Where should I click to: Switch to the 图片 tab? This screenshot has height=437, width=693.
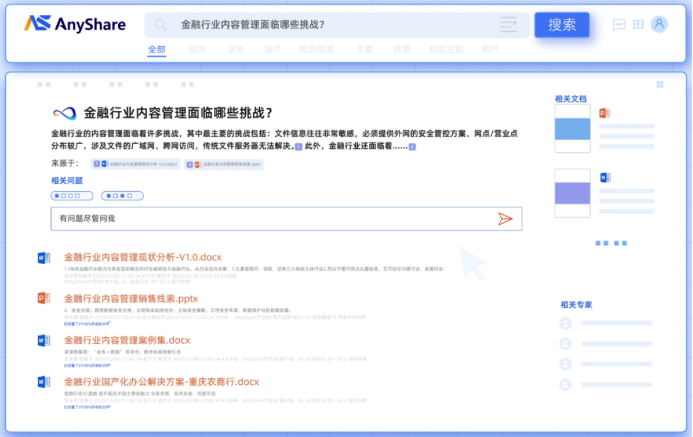[273, 49]
